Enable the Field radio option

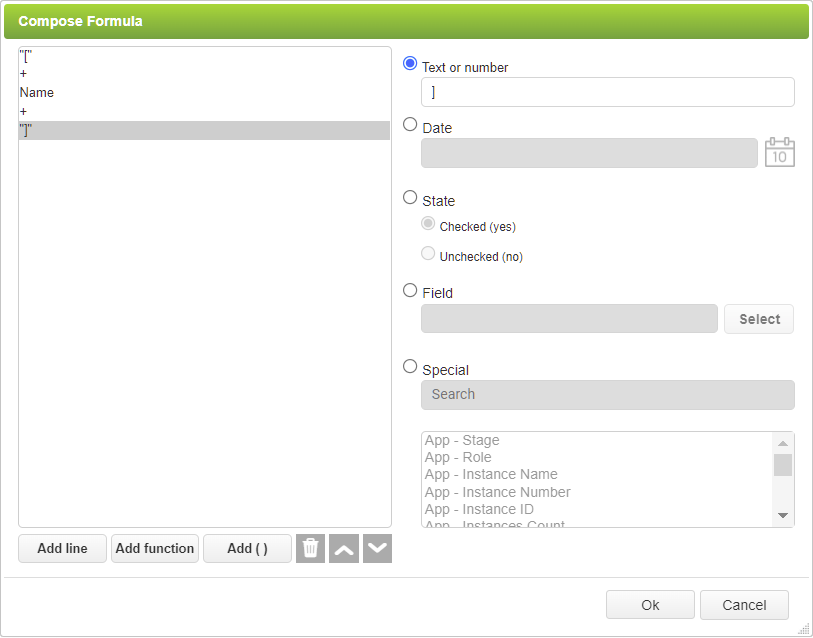410,290
